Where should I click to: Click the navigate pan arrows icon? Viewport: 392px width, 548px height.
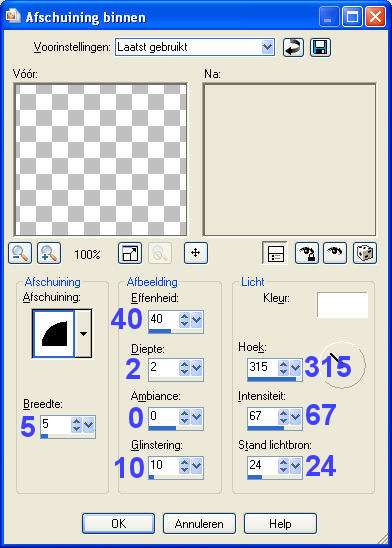pos(196,253)
